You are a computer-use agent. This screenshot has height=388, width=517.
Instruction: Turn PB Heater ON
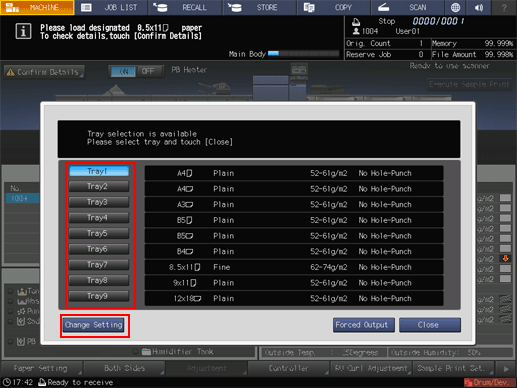pyautogui.click(x=123, y=71)
